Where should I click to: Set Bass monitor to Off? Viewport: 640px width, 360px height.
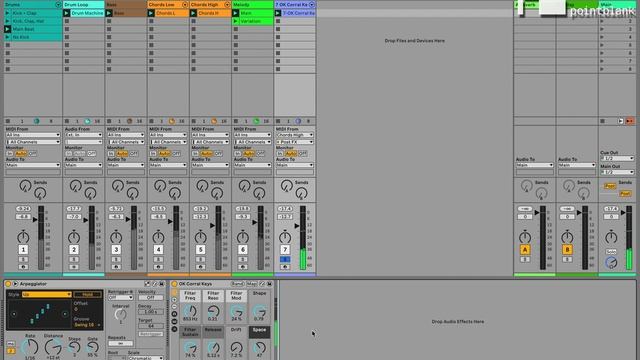coord(133,153)
